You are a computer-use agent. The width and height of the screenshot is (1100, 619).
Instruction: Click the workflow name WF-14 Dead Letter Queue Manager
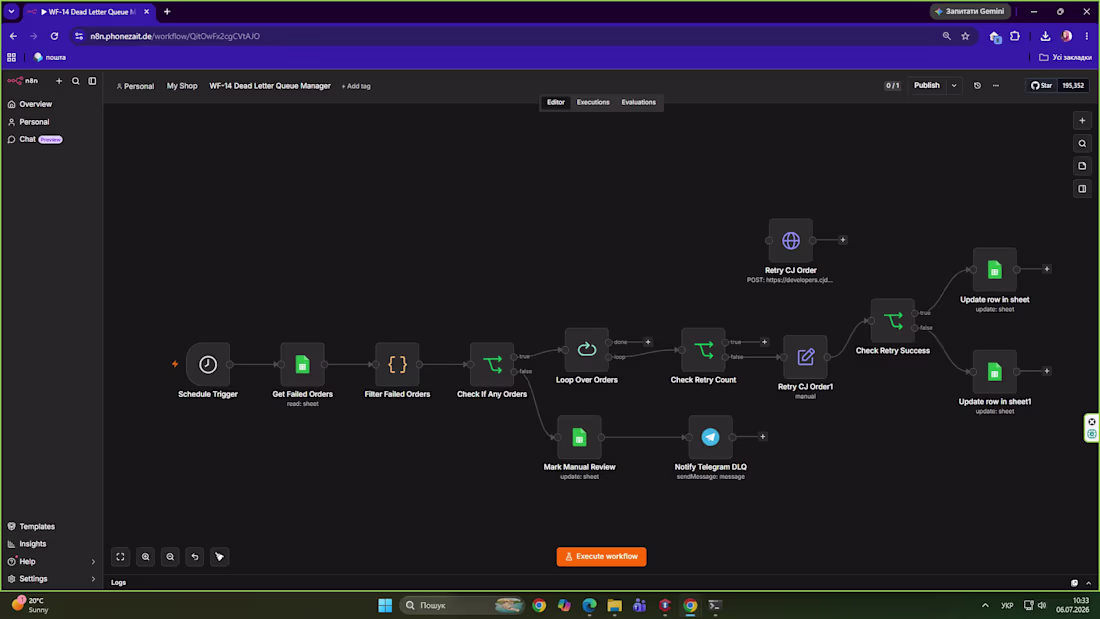click(270, 86)
